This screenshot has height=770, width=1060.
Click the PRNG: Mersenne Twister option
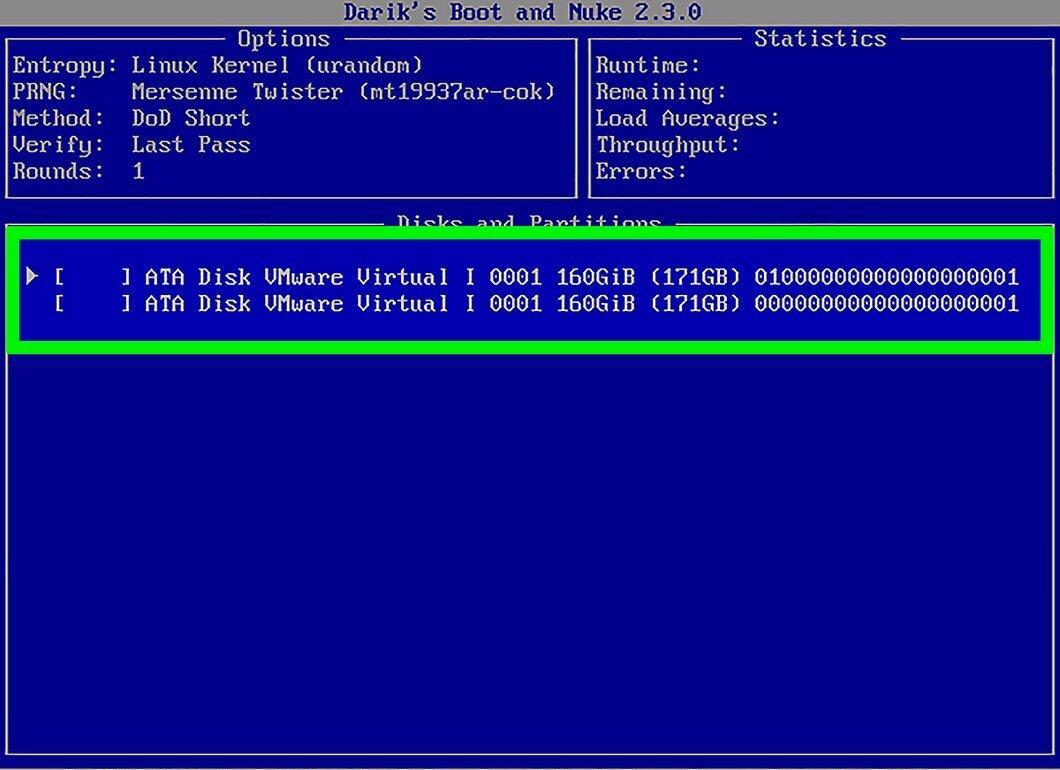[x=284, y=92]
